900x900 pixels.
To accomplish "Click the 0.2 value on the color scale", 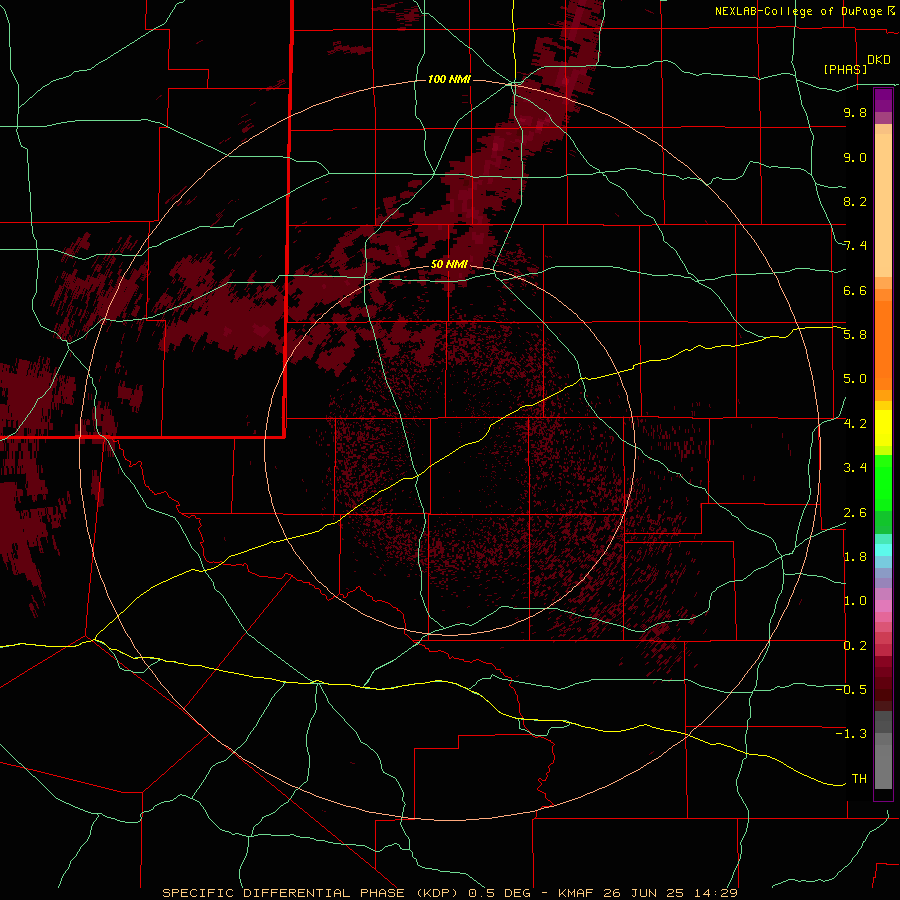I will 855,646.
